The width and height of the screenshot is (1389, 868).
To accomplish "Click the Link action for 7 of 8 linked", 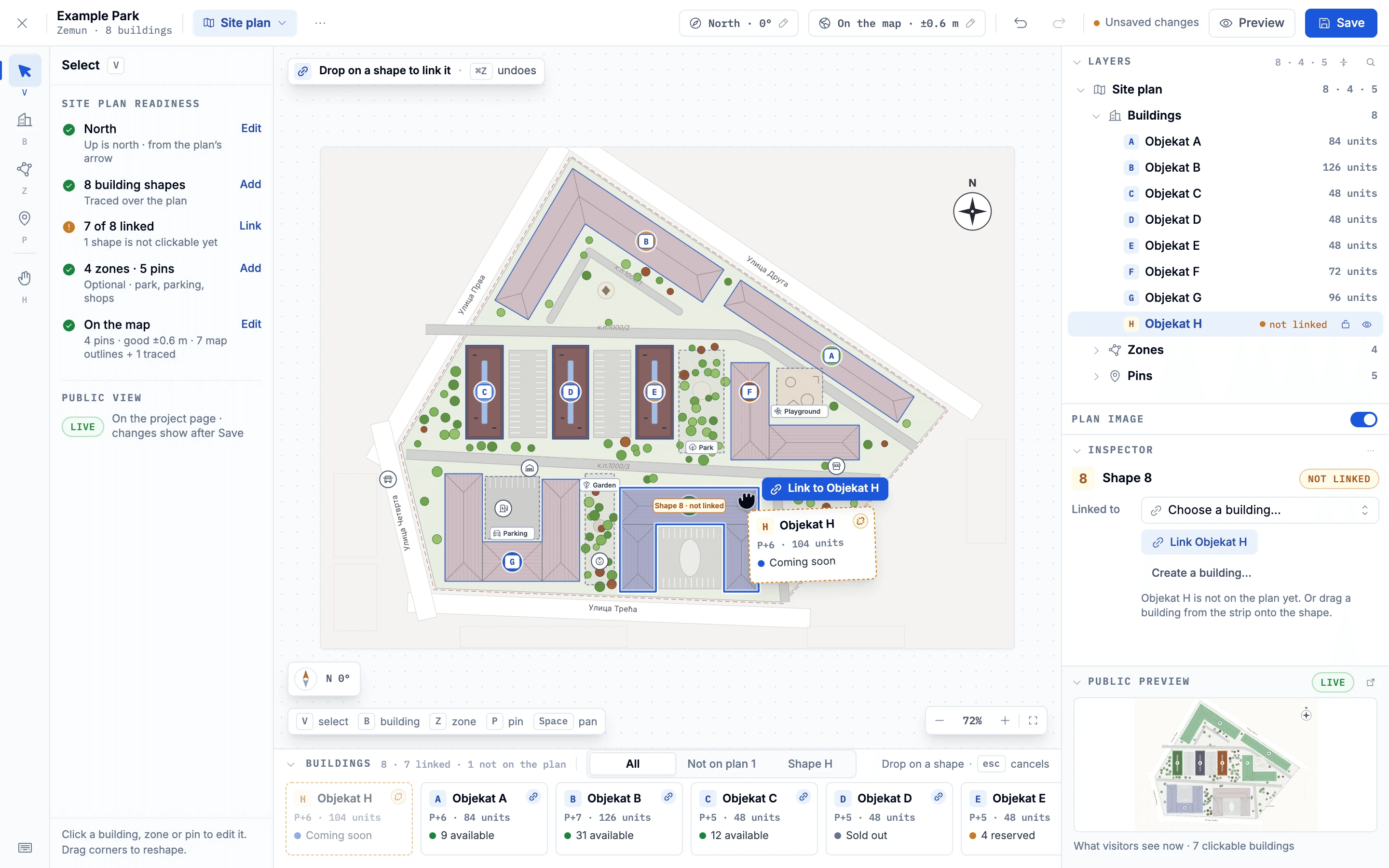I will point(250,226).
